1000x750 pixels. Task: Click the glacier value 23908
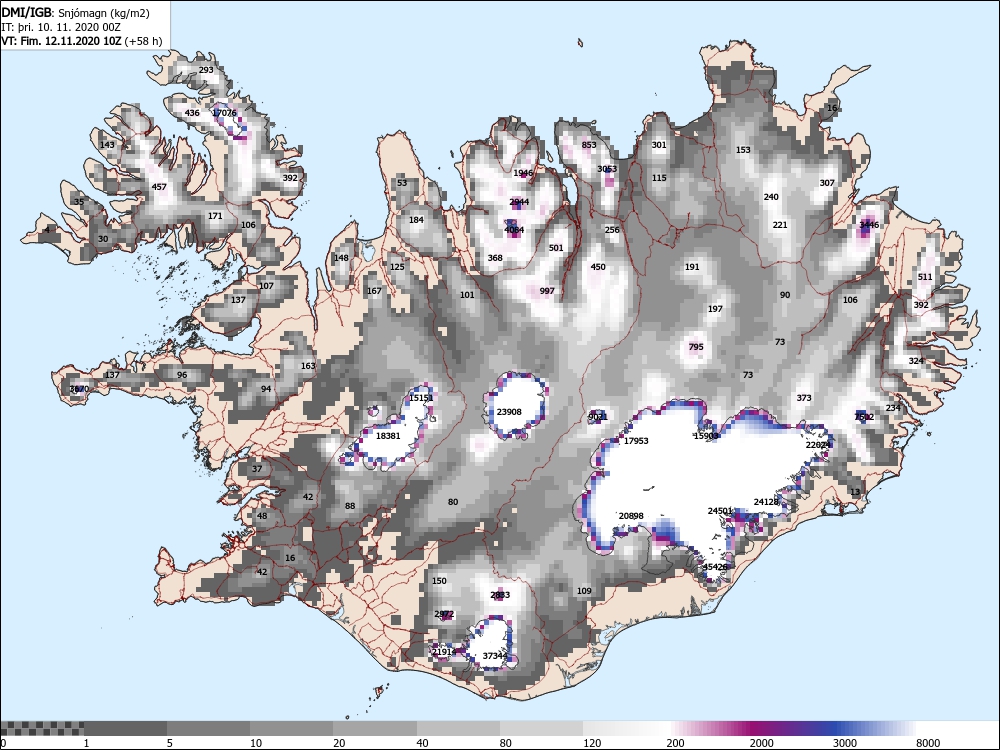pos(509,412)
